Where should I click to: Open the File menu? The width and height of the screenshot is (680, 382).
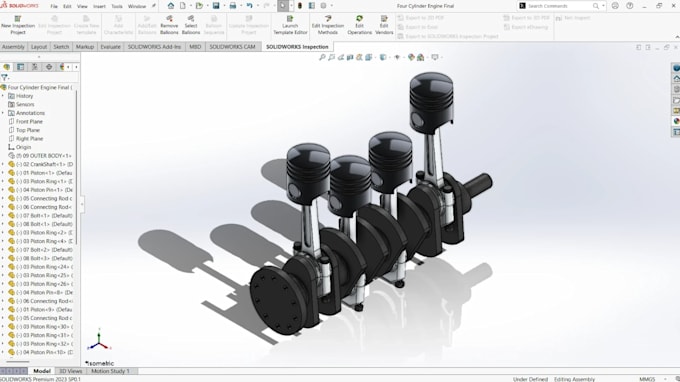[x=54, y=6]
